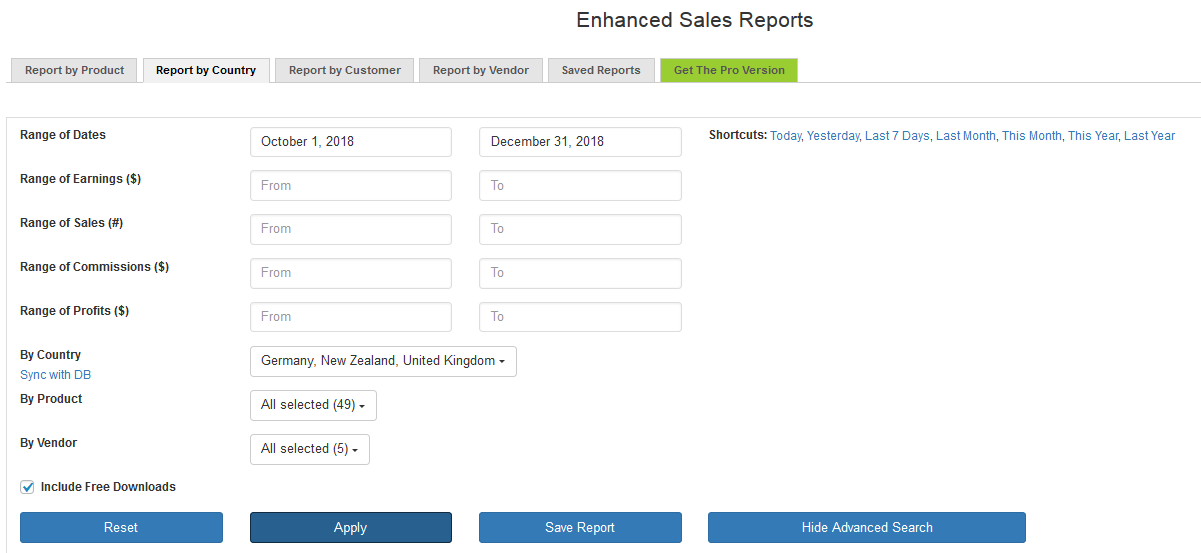
Task: Hide Advanced Search panel
Action: coord(866,527)
